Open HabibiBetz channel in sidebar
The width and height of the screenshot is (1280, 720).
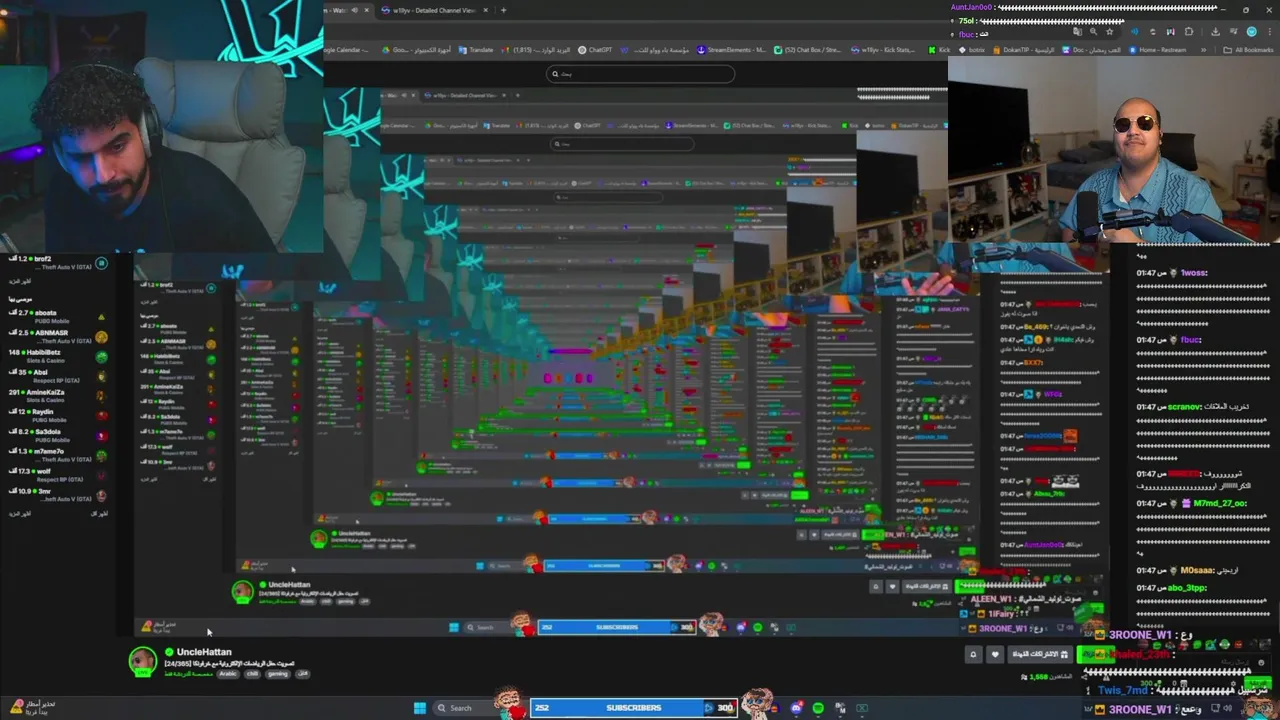click(58, 356)
